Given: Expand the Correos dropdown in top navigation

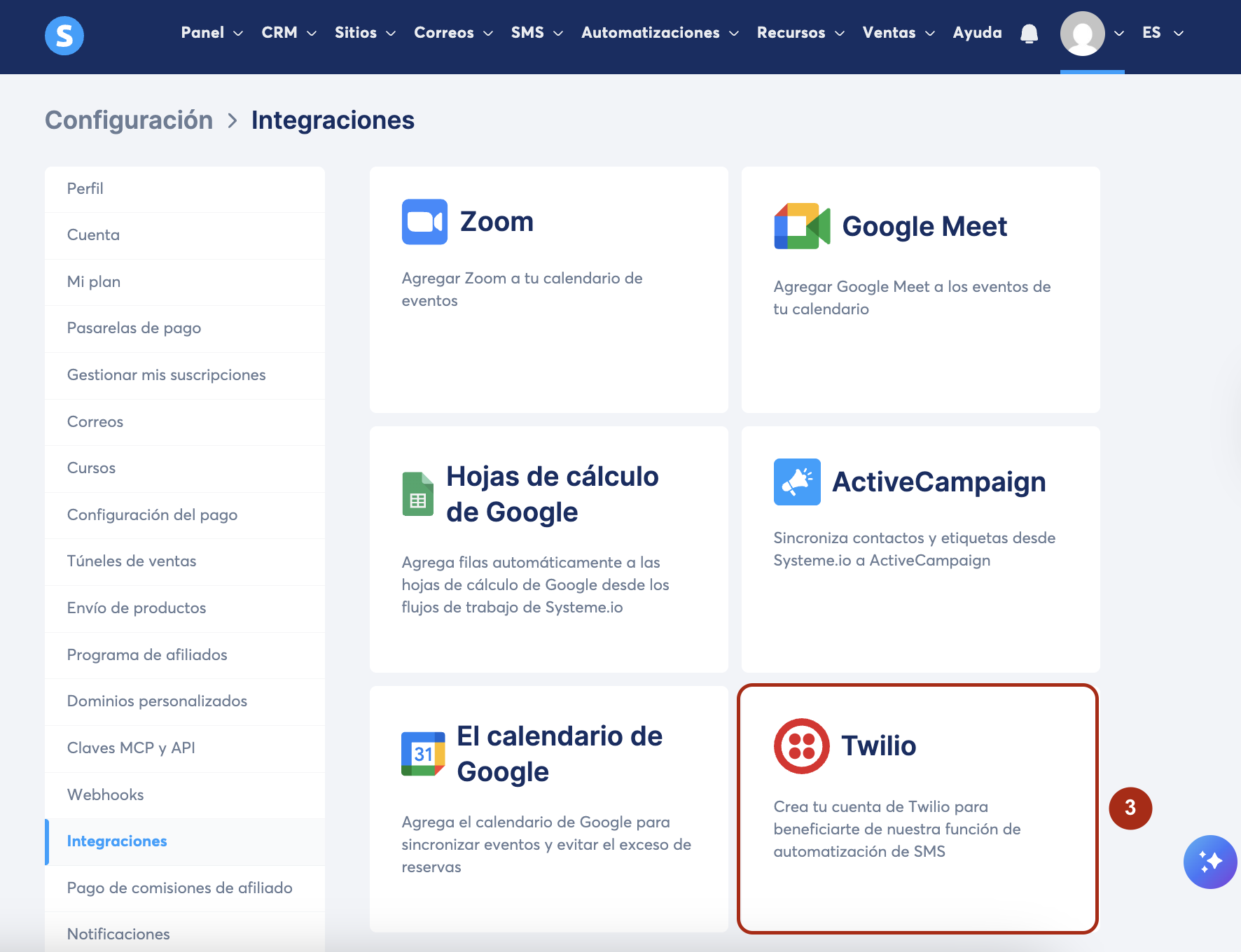Looking at the screenshot, I should coord(453,33).
